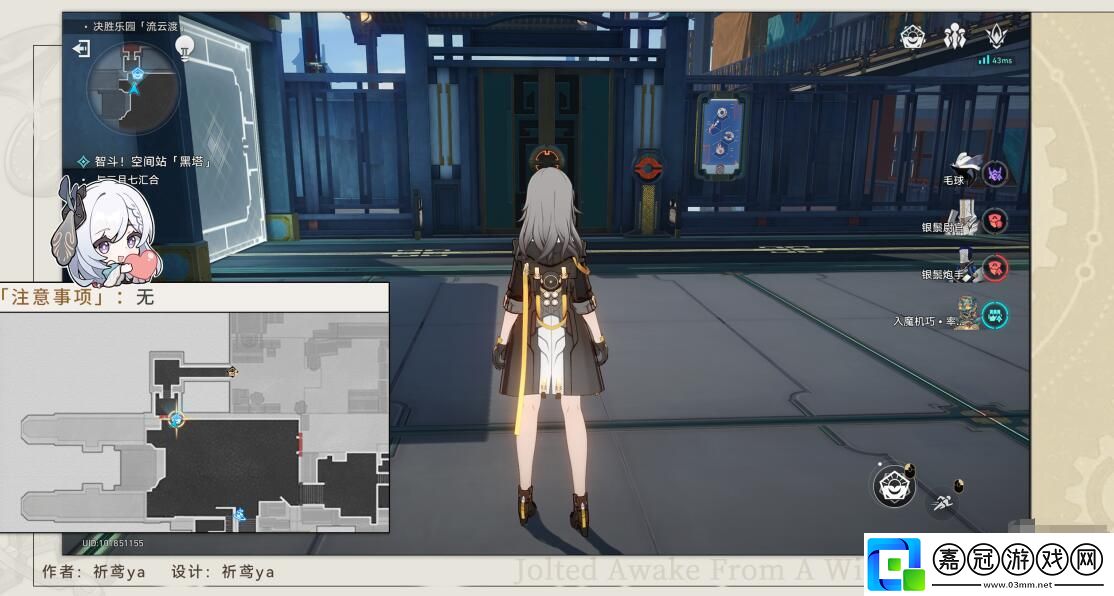Click the 43ms ping readout
This screenshot has width=1114, height=596.
[x=1002, y=60]
